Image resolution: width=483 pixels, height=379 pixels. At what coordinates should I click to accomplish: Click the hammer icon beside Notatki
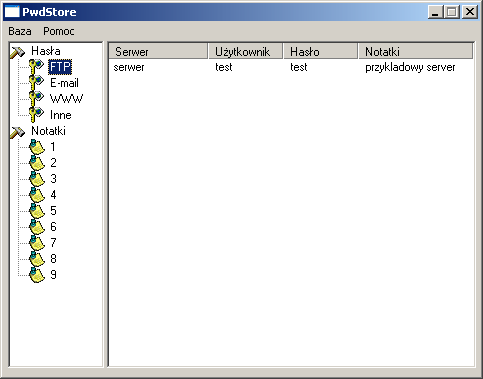(x=18, y=132)
